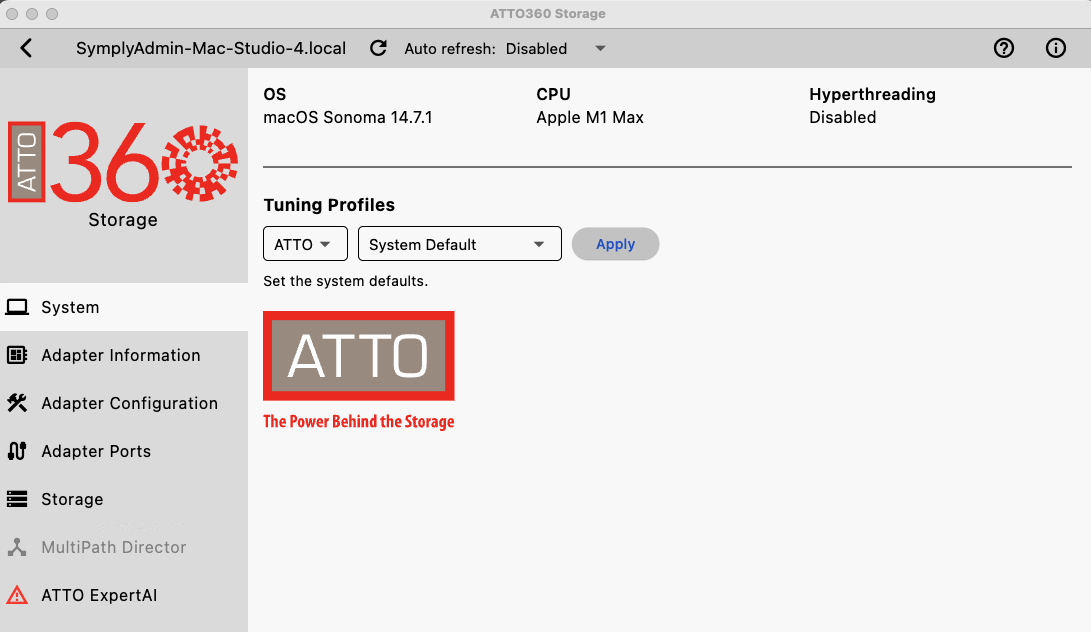
Task: Click the Adapter Information board icon
Action: (x=17, y=355)
